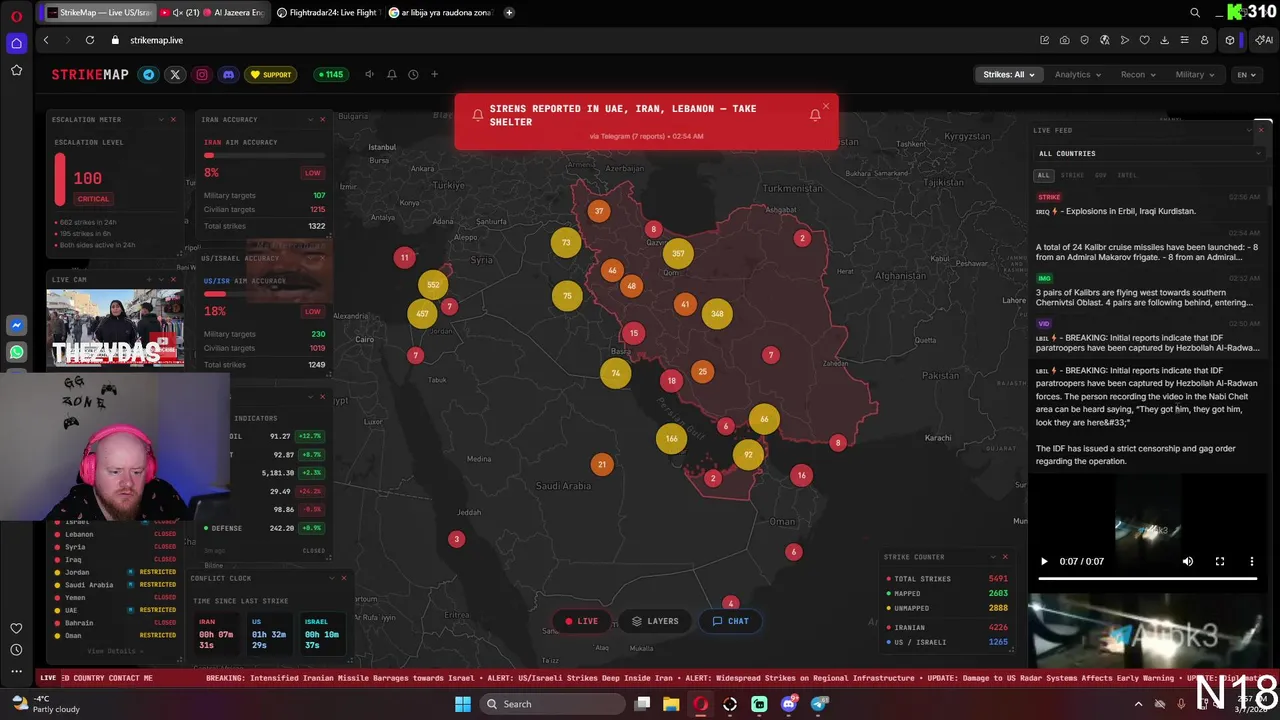The width and height of the screenshot is (1280, 720).
Task: Open the Analytics dropdown menu
Action: [x=1077, y=74]
